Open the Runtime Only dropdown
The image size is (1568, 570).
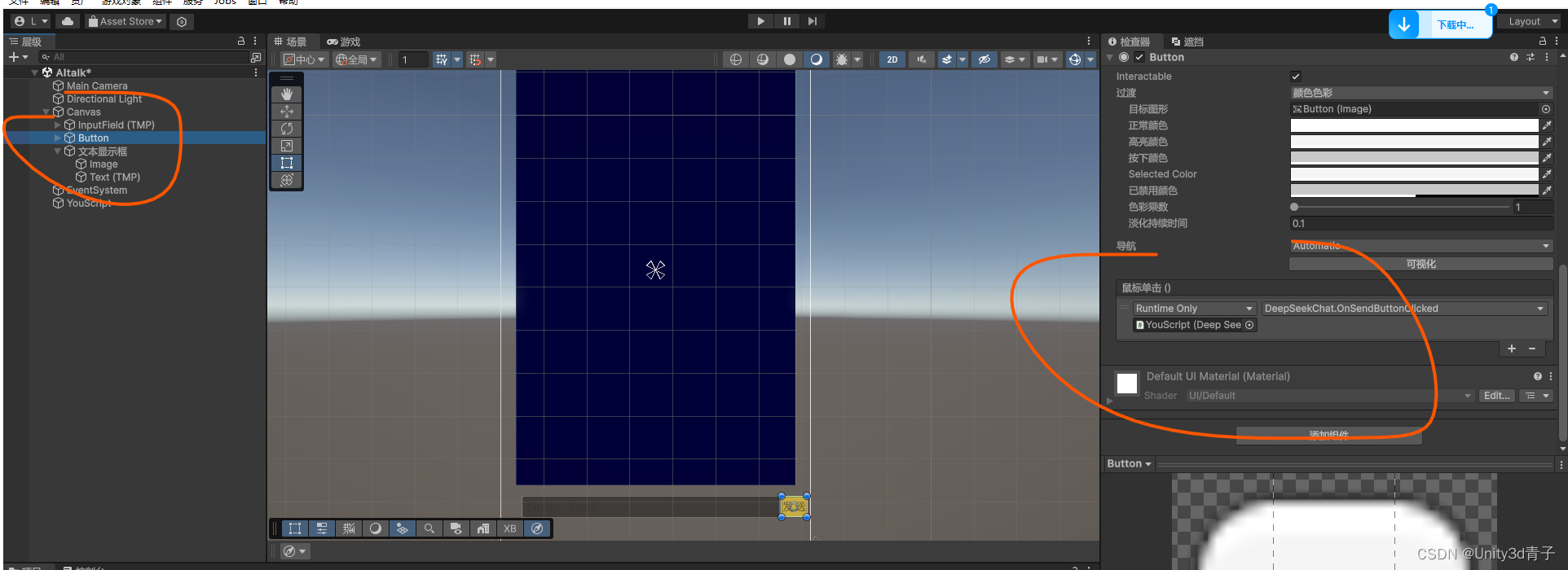coord(1194,309)
